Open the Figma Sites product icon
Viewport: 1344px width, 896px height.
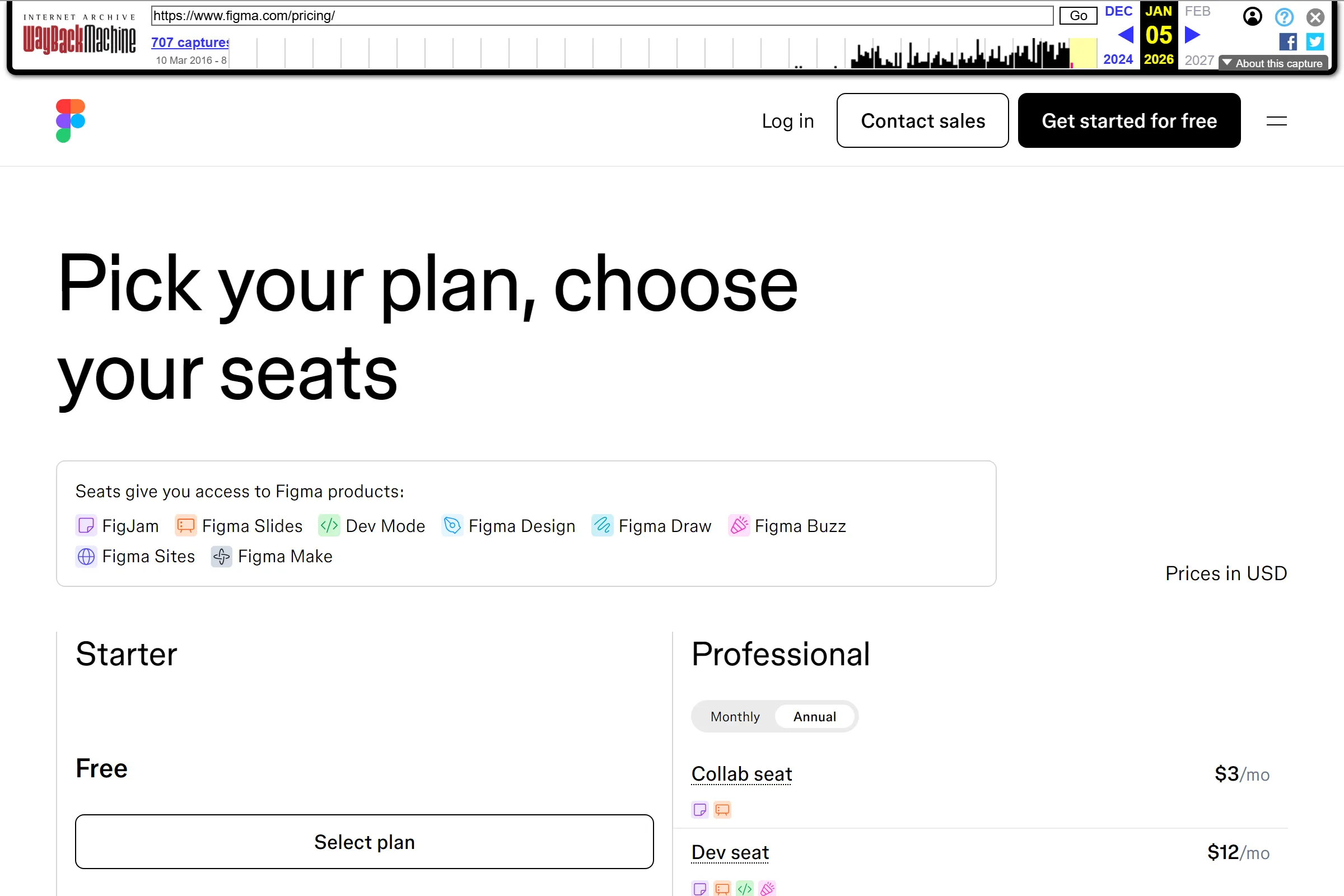pyautogui.click(x=86, y=556)
